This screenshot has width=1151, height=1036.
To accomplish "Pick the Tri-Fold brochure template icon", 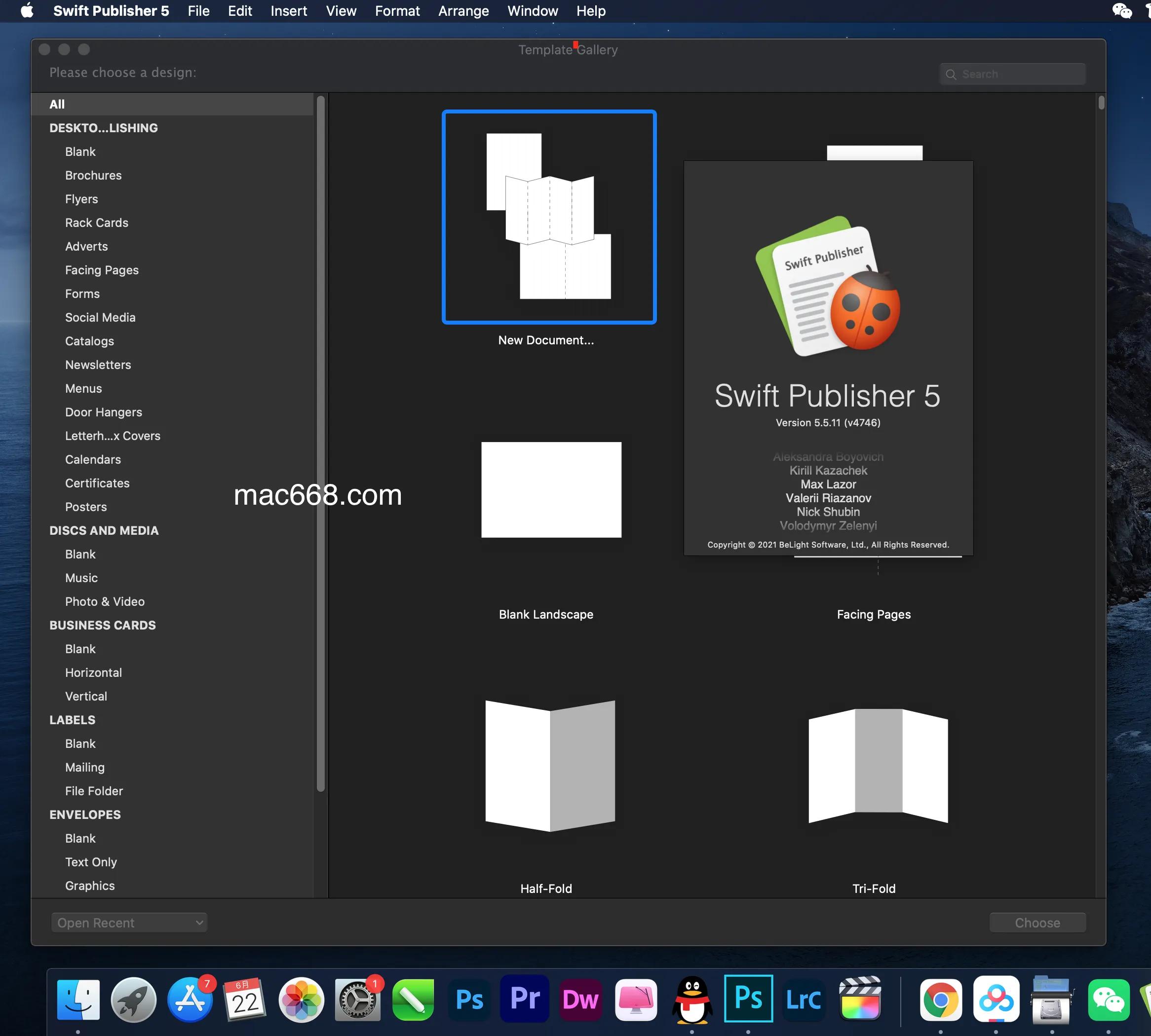I will point(878,765).
